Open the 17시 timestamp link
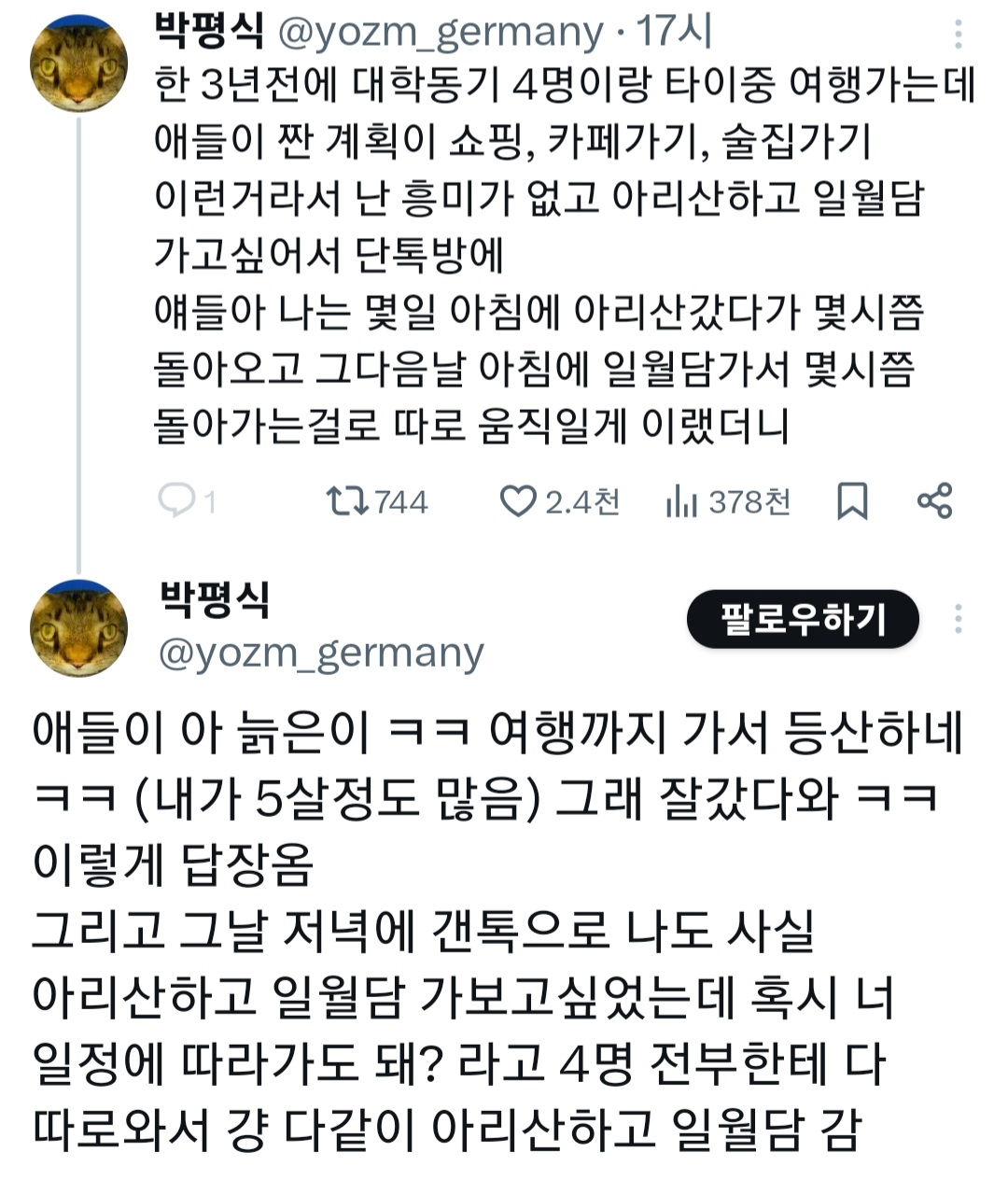This screenshot has height=1180, width=1008. point(676,34)
